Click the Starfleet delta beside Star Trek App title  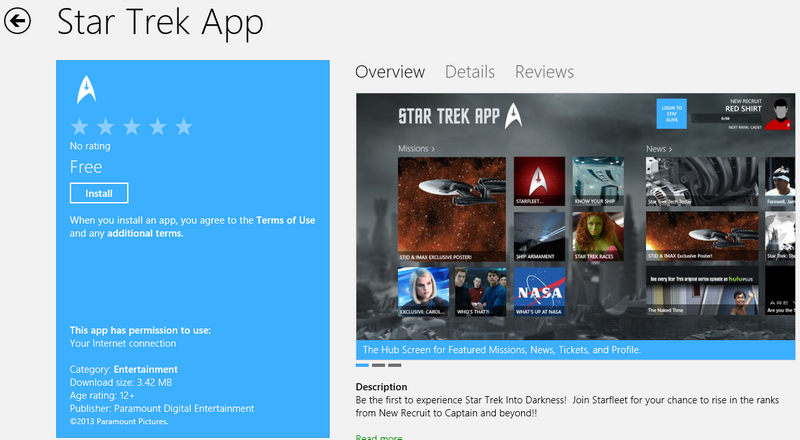[514, 115]
